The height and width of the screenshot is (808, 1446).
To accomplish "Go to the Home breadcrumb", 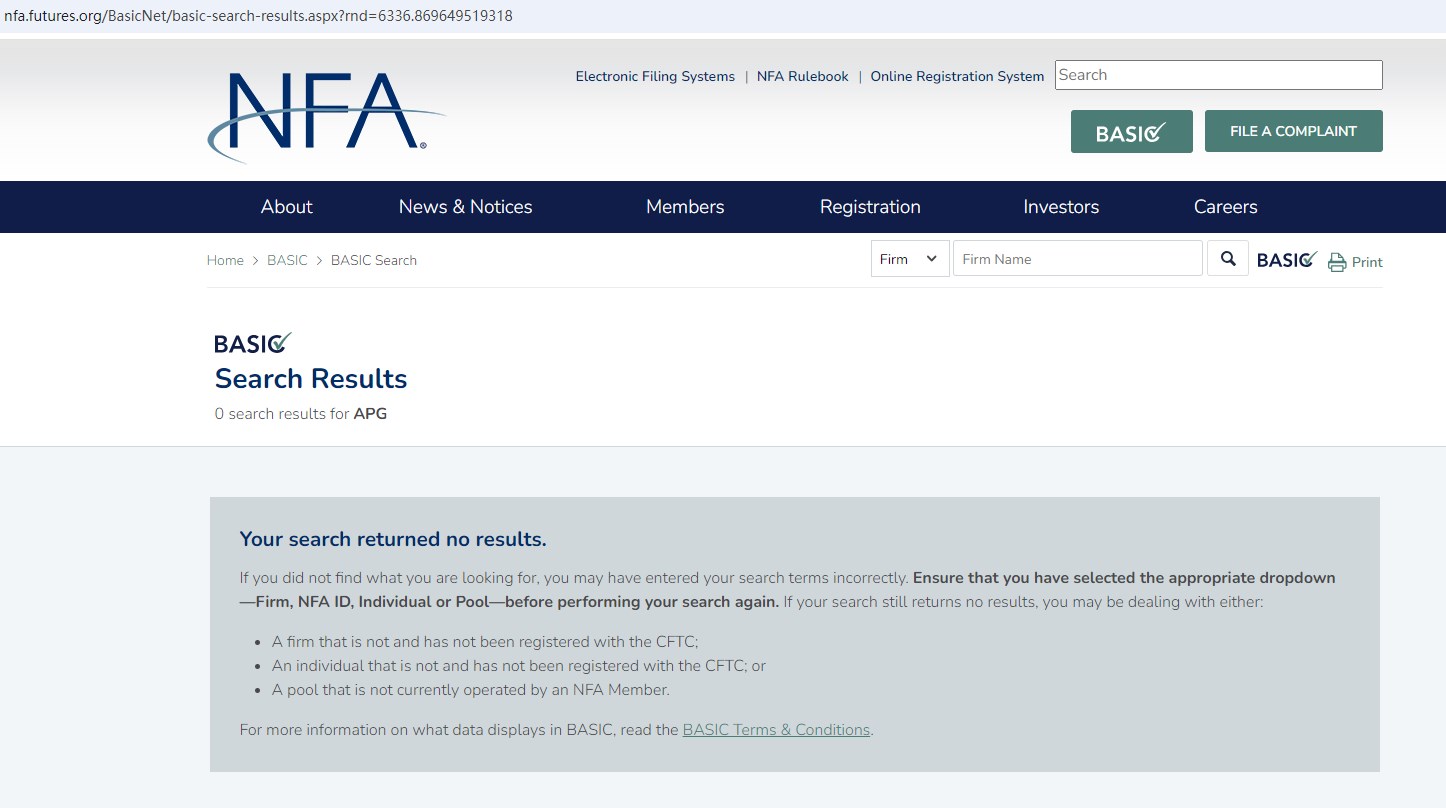I will [225, 260].
